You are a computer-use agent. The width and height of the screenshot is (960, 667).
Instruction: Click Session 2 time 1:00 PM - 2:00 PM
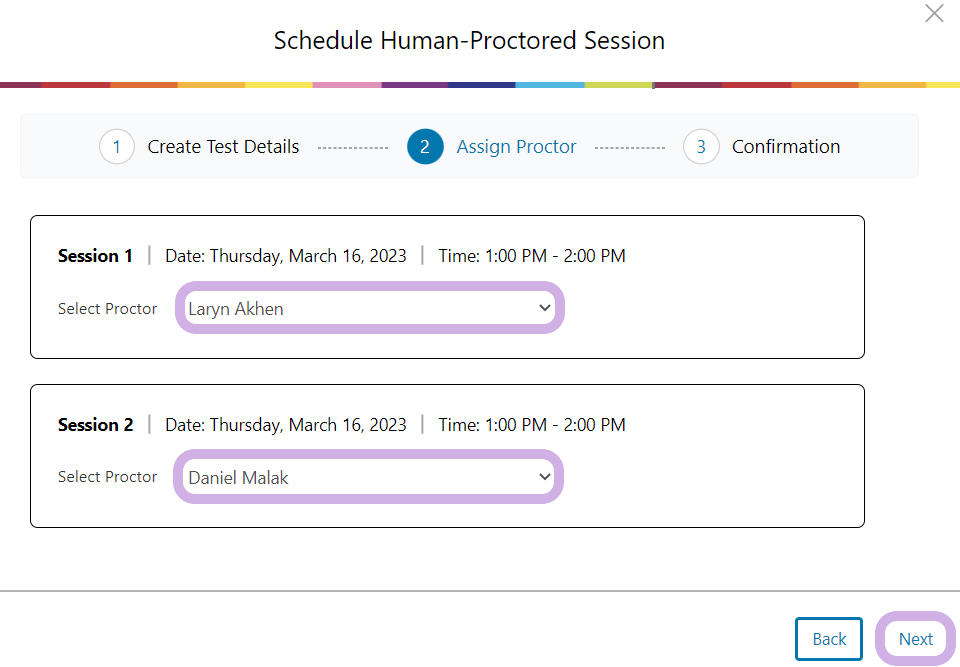coord(532,425)
